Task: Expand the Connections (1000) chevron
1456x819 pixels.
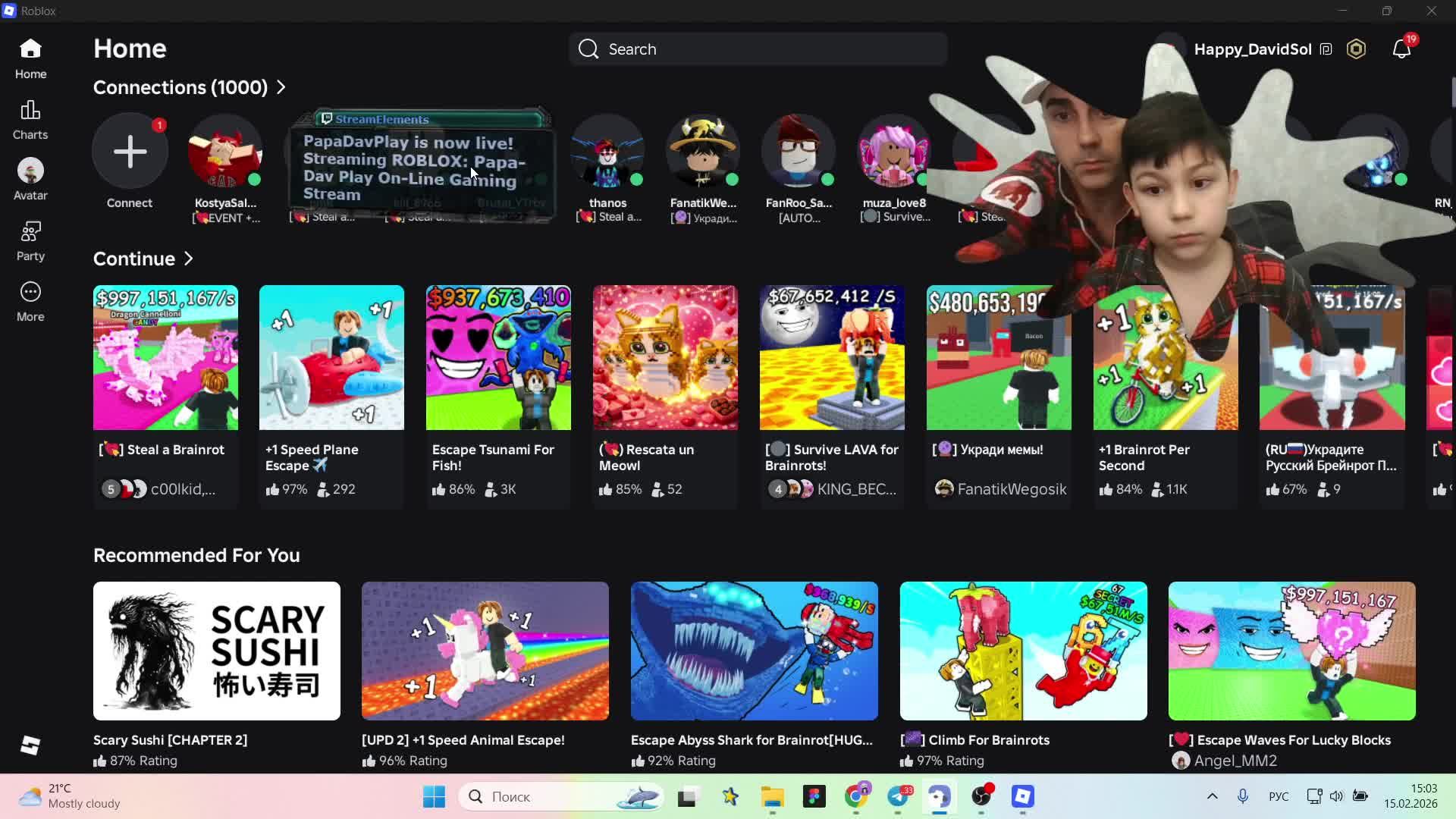Action: point(281,87)
